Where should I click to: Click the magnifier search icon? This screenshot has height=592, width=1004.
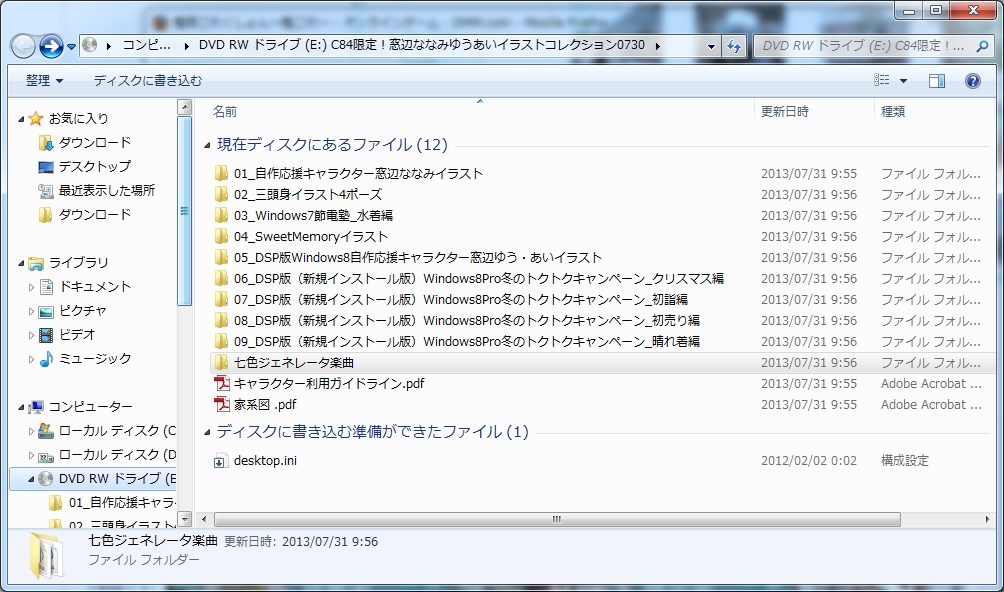coord(982,46)
